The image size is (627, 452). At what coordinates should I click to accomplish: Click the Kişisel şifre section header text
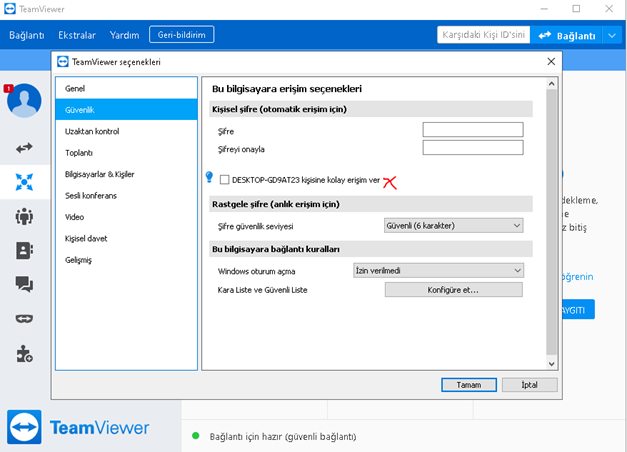(x=279, y=109)
